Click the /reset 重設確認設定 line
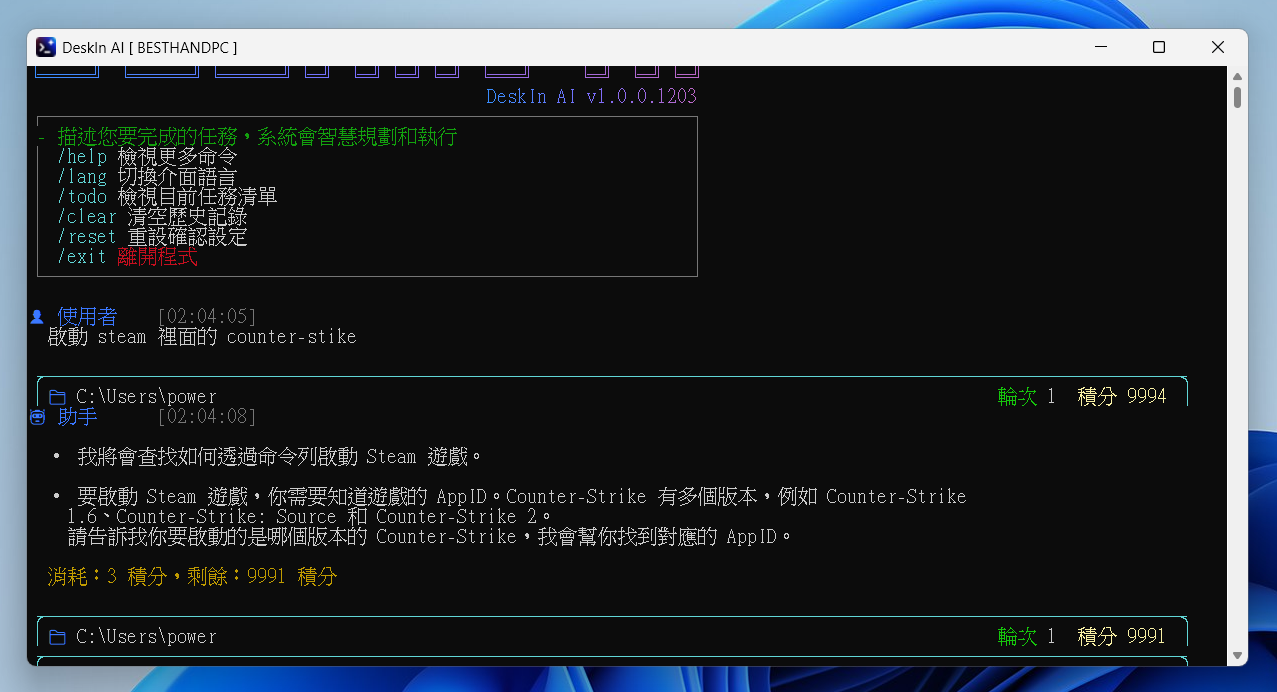The image size is (1277, 692). (152, 237)
